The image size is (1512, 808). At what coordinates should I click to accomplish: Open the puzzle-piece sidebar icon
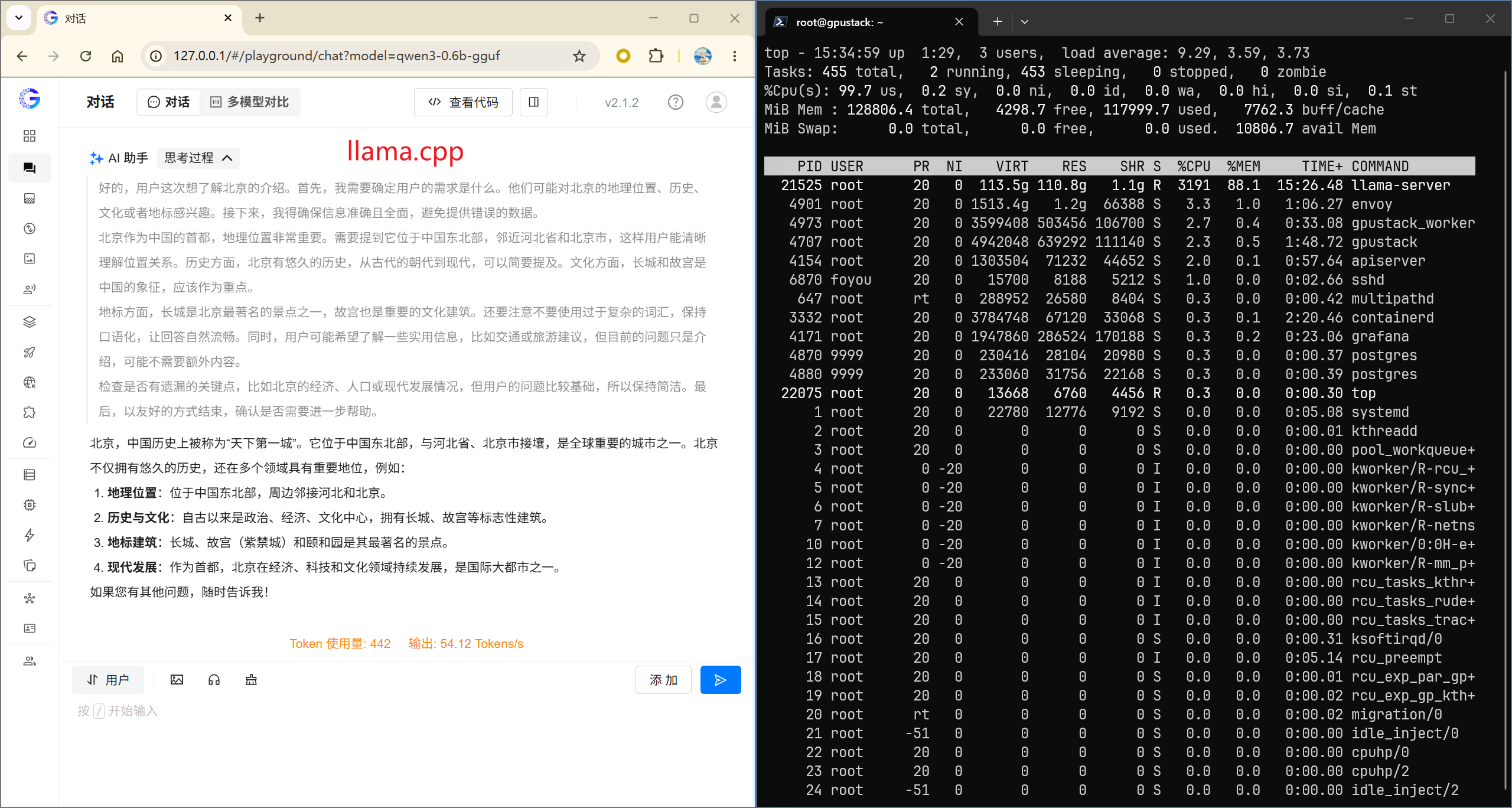pyautogui.click(x=30, y=413)
